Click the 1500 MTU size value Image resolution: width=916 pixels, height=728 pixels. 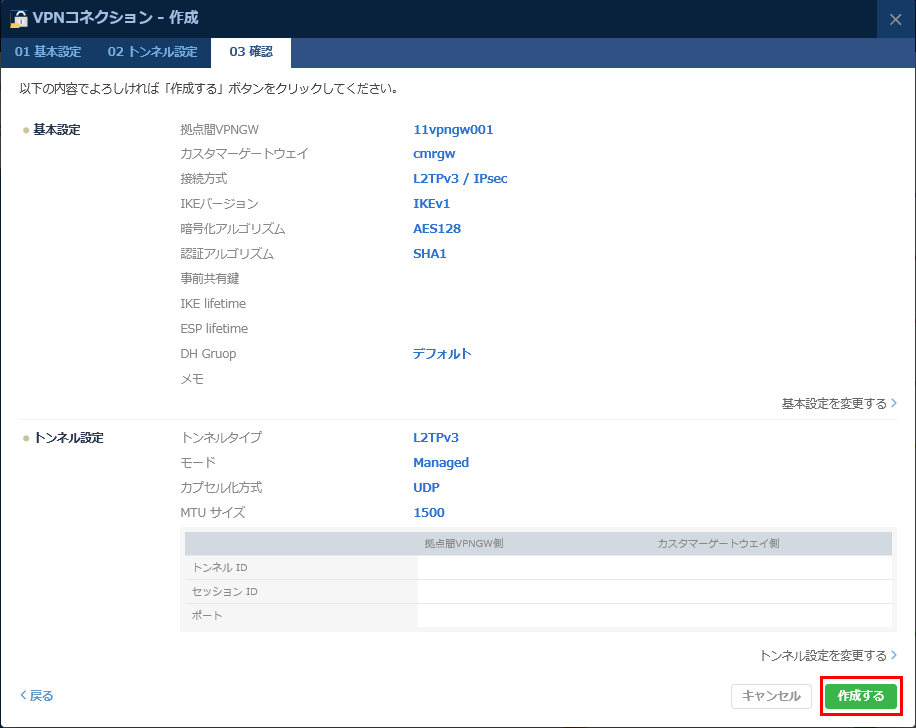point(428,512)
